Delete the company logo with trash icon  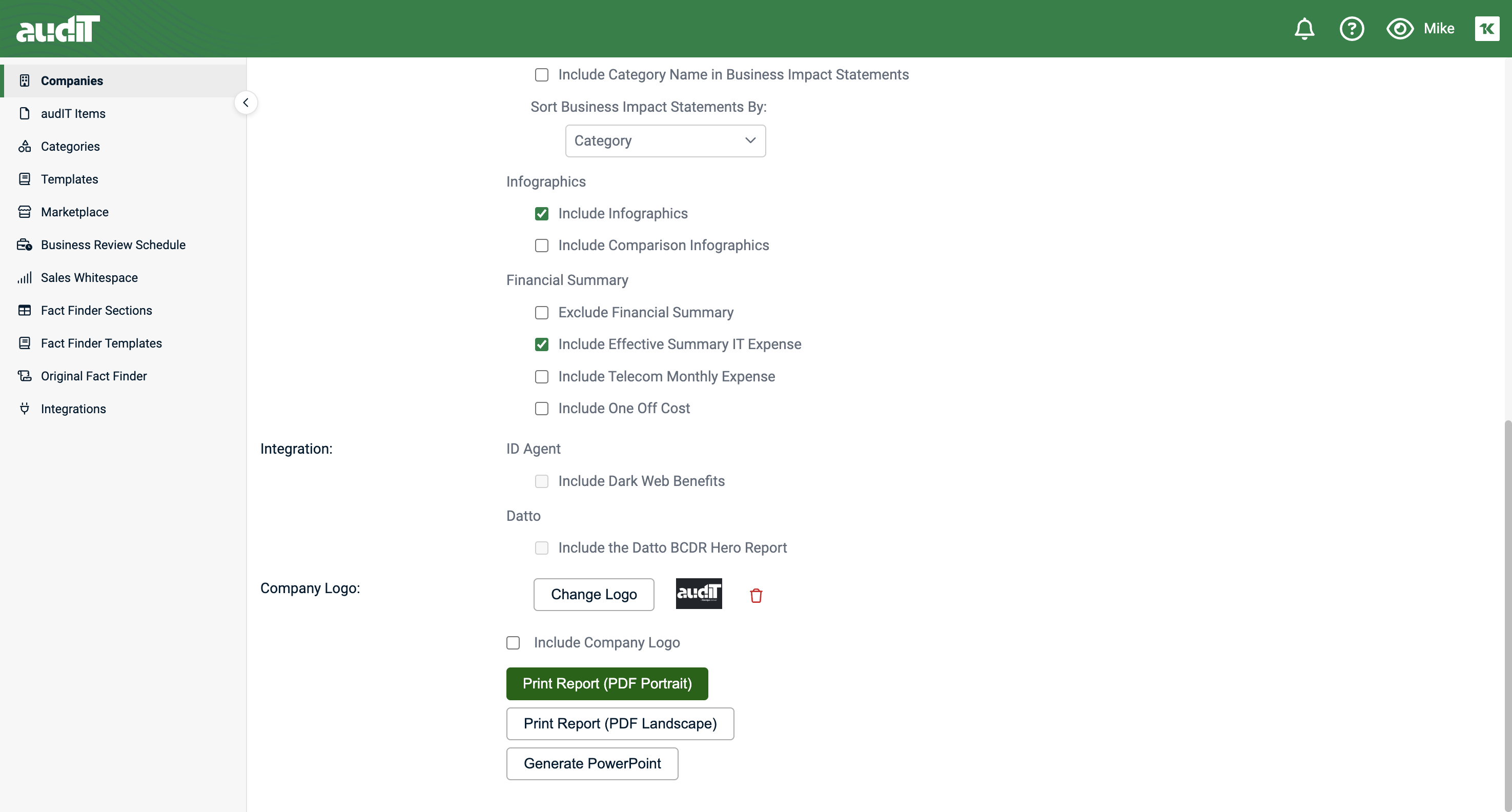coord(756,595)
